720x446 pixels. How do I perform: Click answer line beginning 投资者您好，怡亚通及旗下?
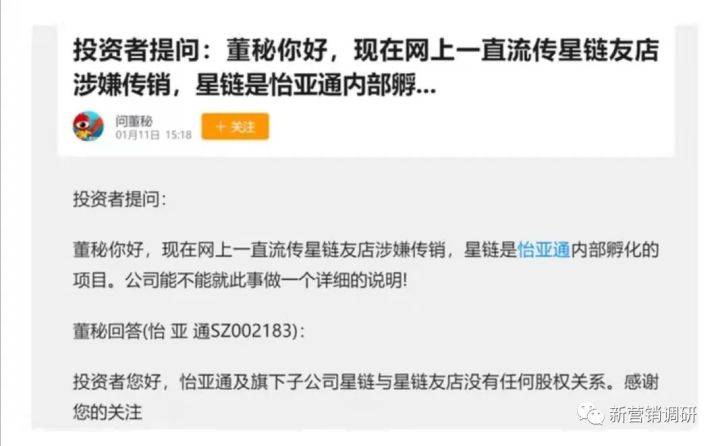click(366, 382)
